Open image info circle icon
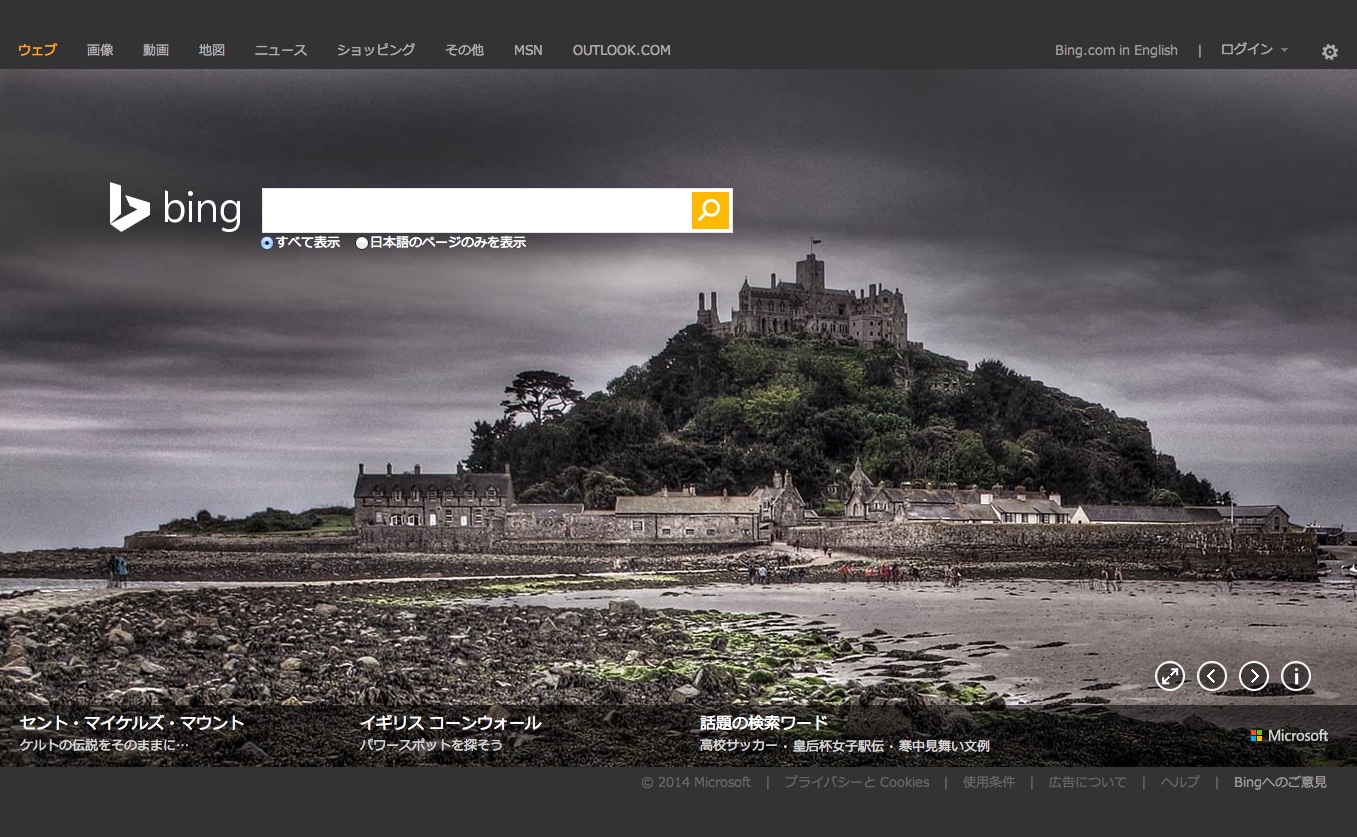 tap(1295, 676)
